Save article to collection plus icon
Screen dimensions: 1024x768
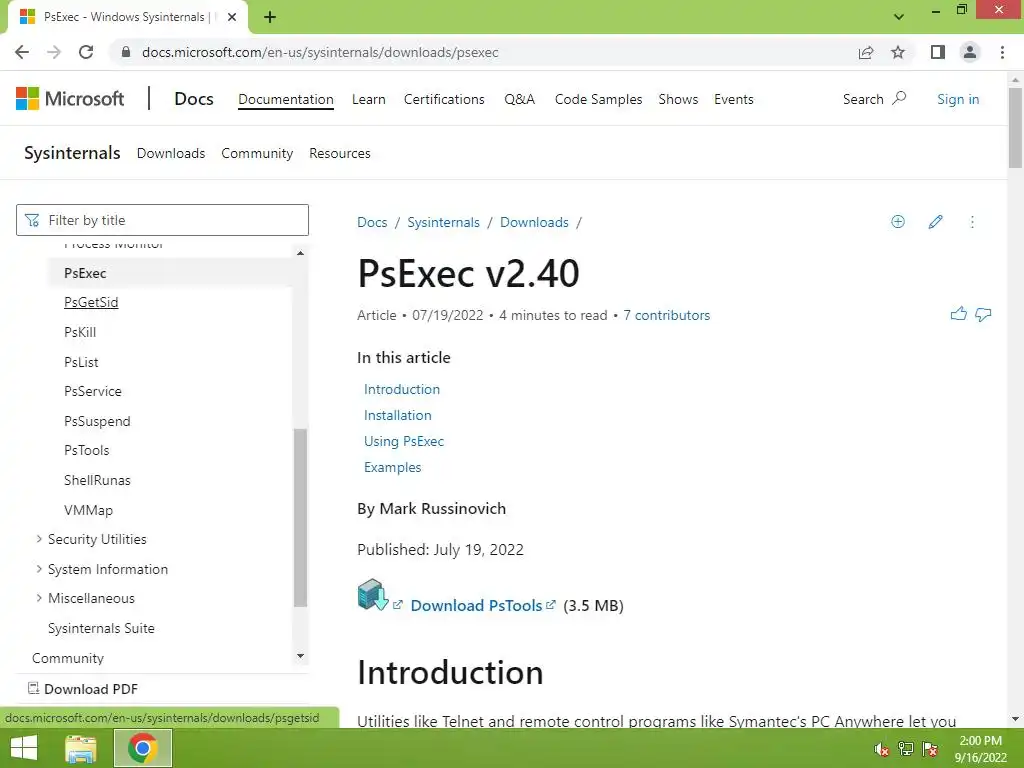tap(898, 222)
